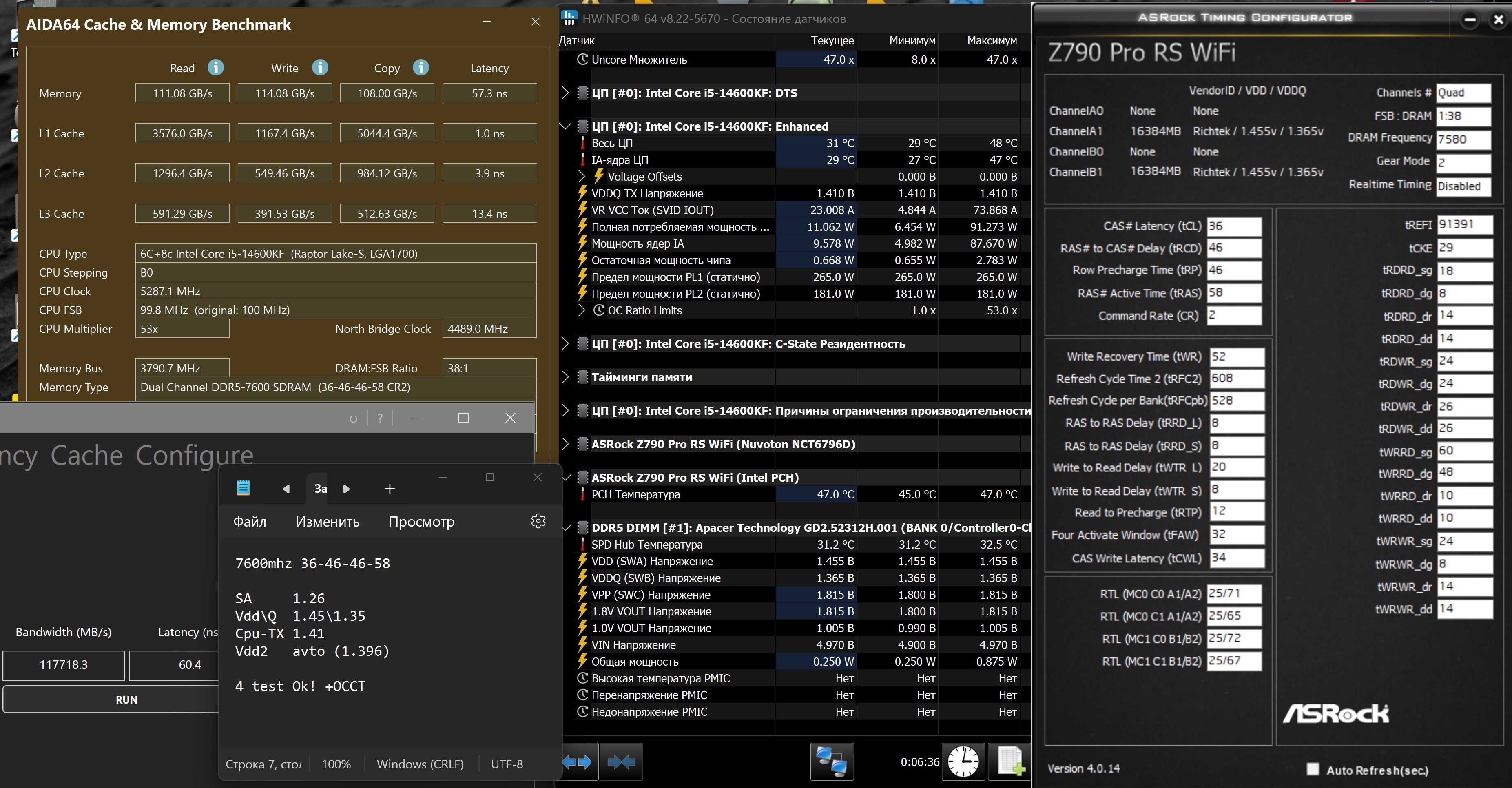The width and height of the screenshot is (1512, 788).
Task: Start logging with sheet-plus icon
Action: [x=1009, y=761]
